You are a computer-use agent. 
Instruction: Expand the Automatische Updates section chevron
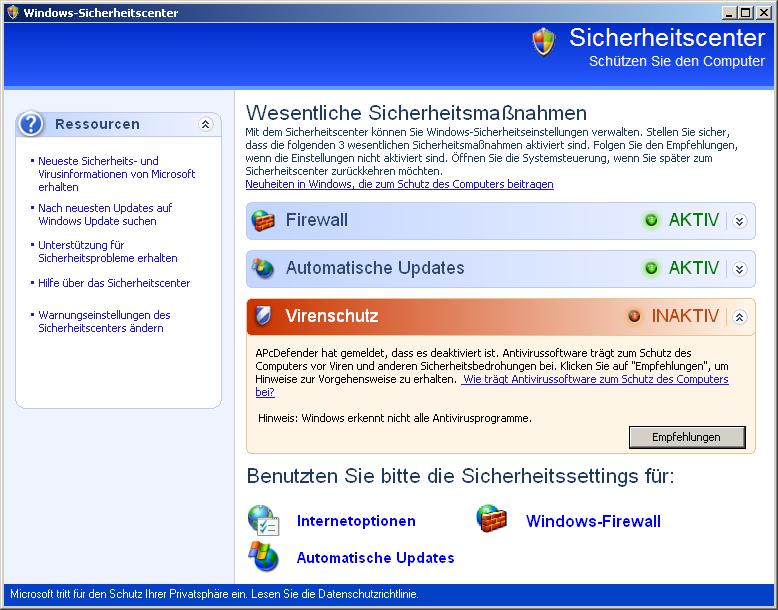[x=739, y=269]
